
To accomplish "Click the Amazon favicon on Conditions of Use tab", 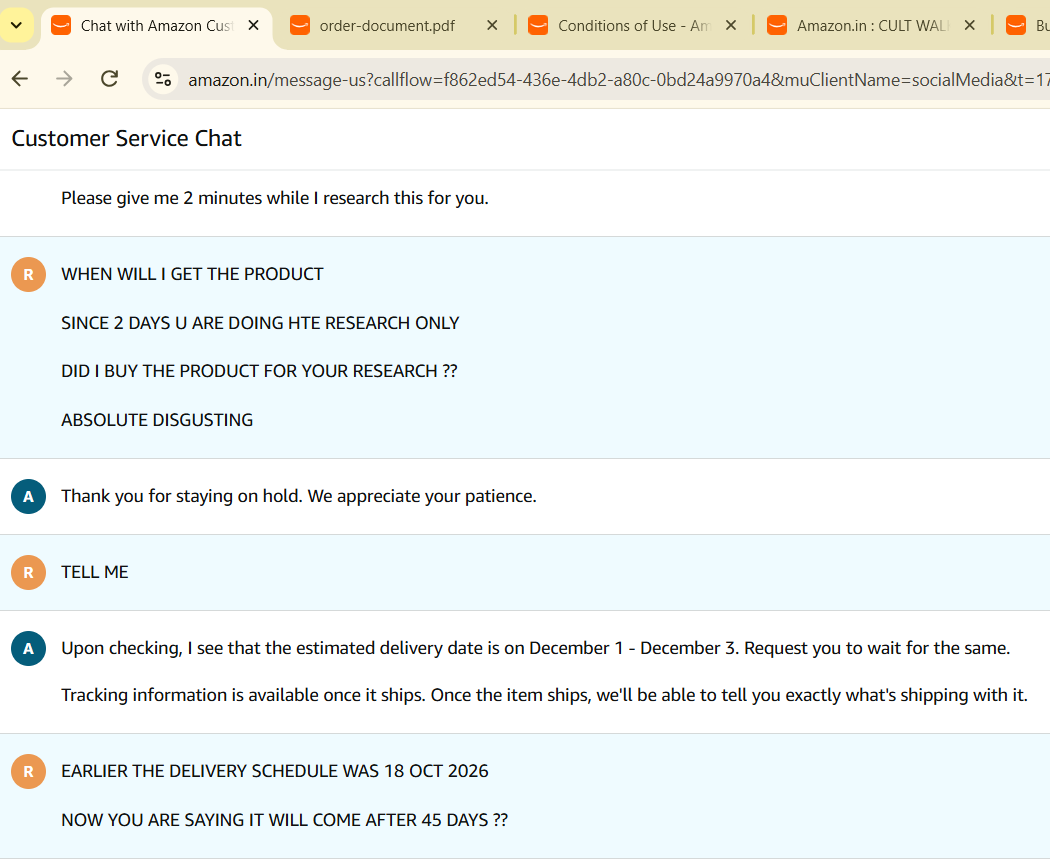I will [x=538, y=25].
